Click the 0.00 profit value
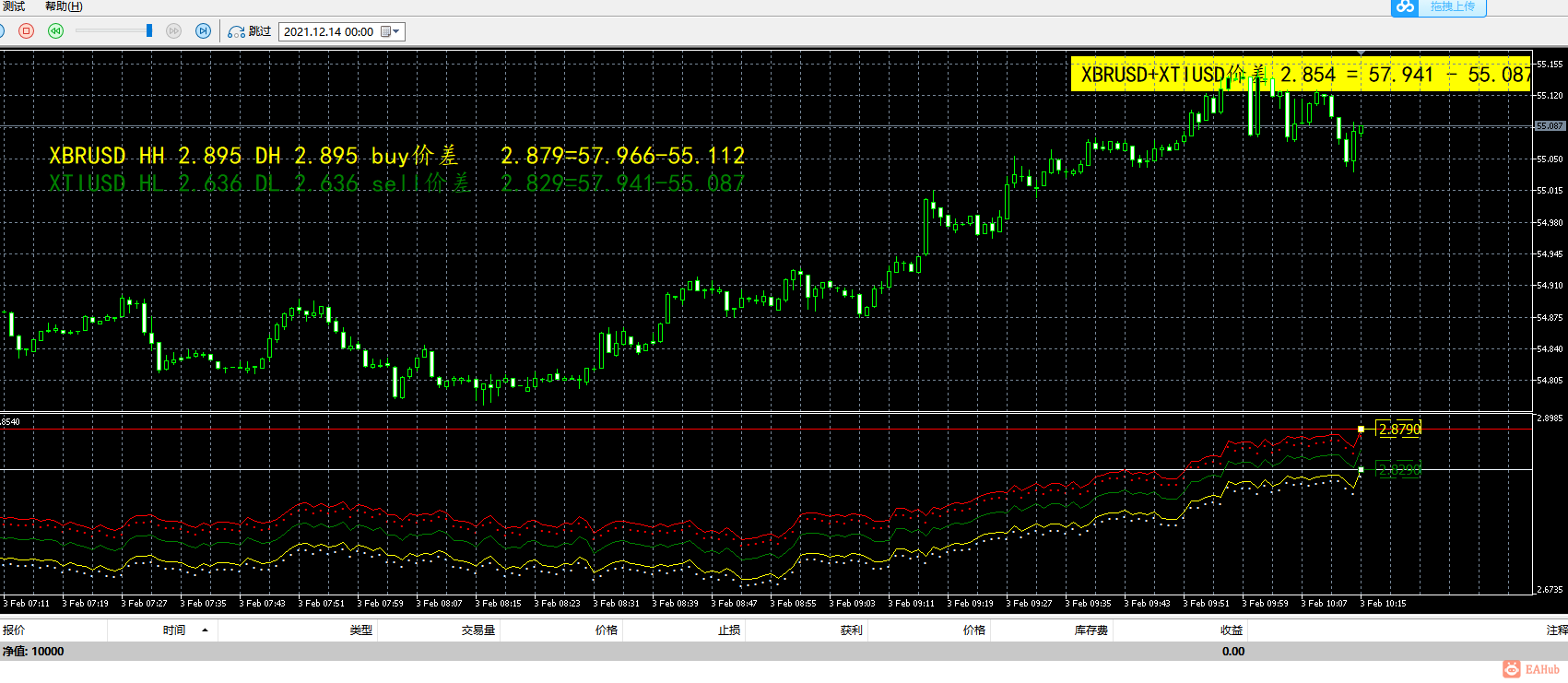The width and height of the screenshot is (1568, 683). pos(1233,652)
